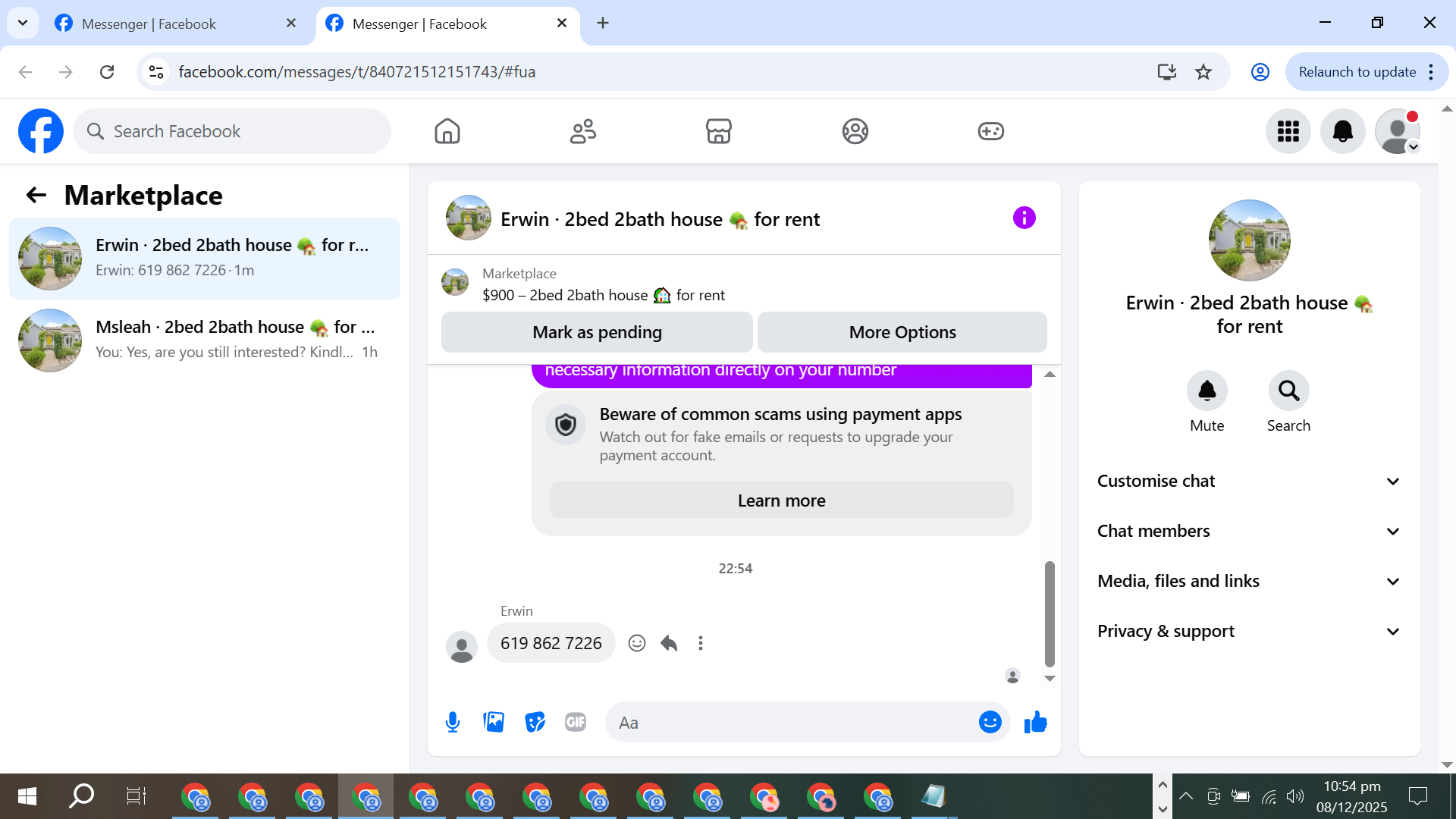Click Learn more about payment scams

(x=781, y=500)
